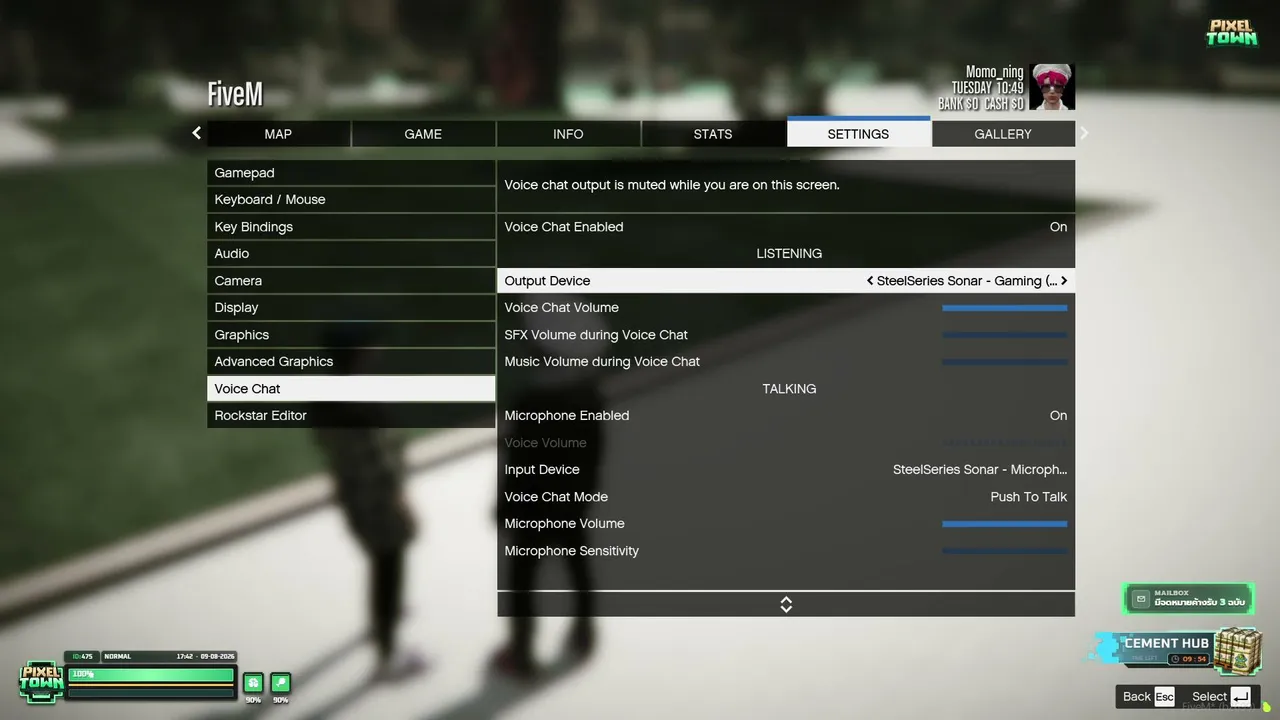Select Keyboard / Mouse settings category

351,200
